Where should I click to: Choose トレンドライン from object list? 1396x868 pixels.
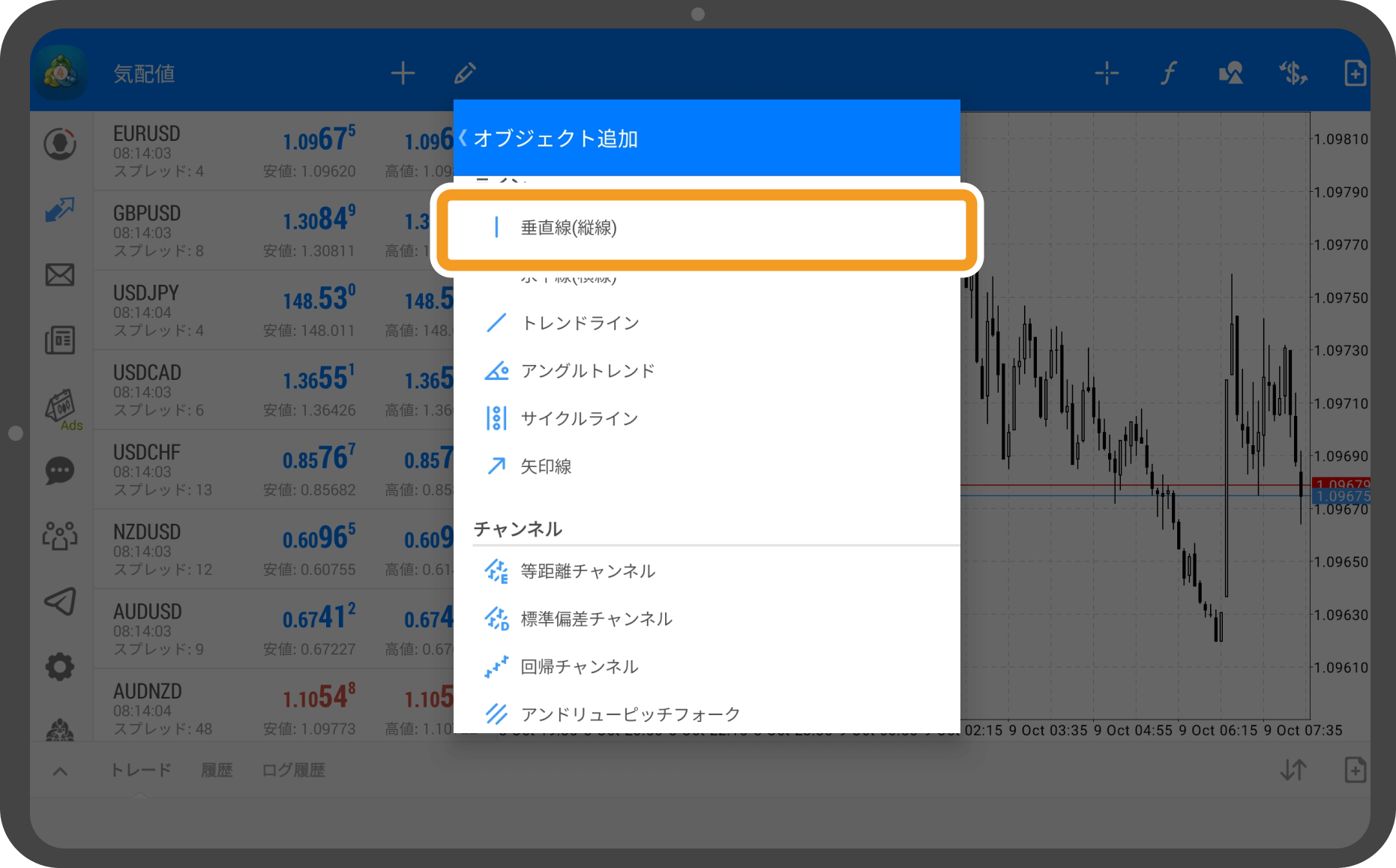[x=706, y=323]
